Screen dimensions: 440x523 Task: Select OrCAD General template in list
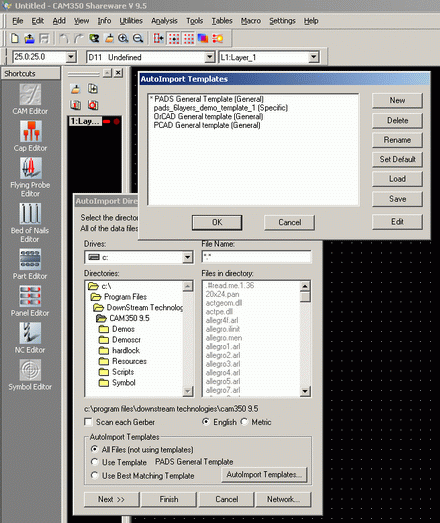point(208,116)
